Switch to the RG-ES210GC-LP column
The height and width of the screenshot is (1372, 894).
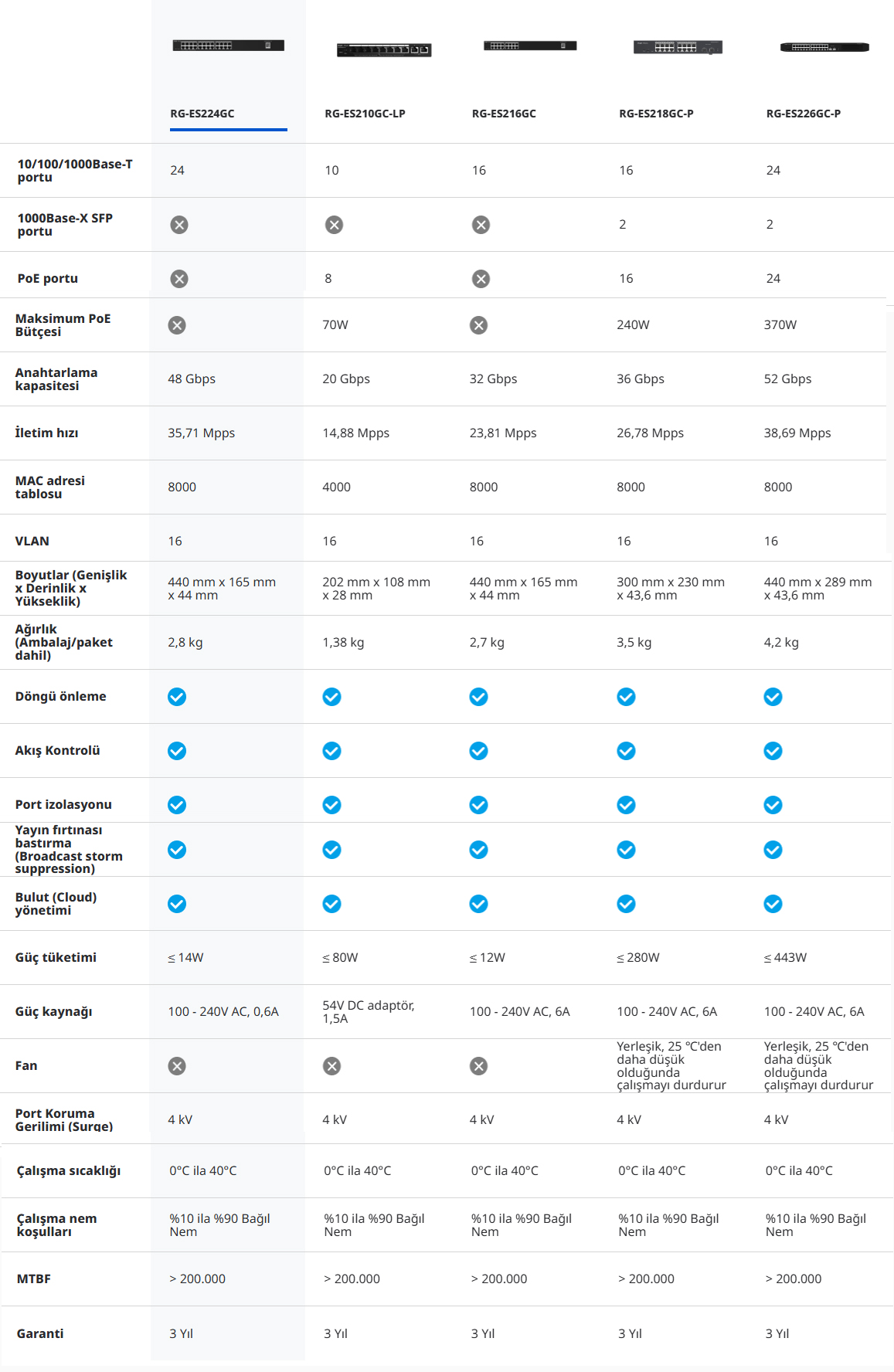pyautogui.click(x=365, y=114)
